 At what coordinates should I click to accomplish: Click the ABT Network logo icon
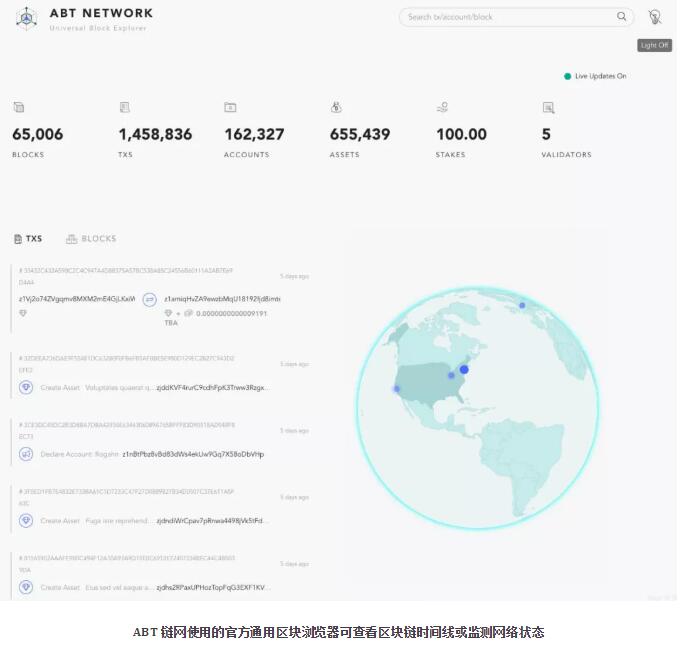coord(26,19)
